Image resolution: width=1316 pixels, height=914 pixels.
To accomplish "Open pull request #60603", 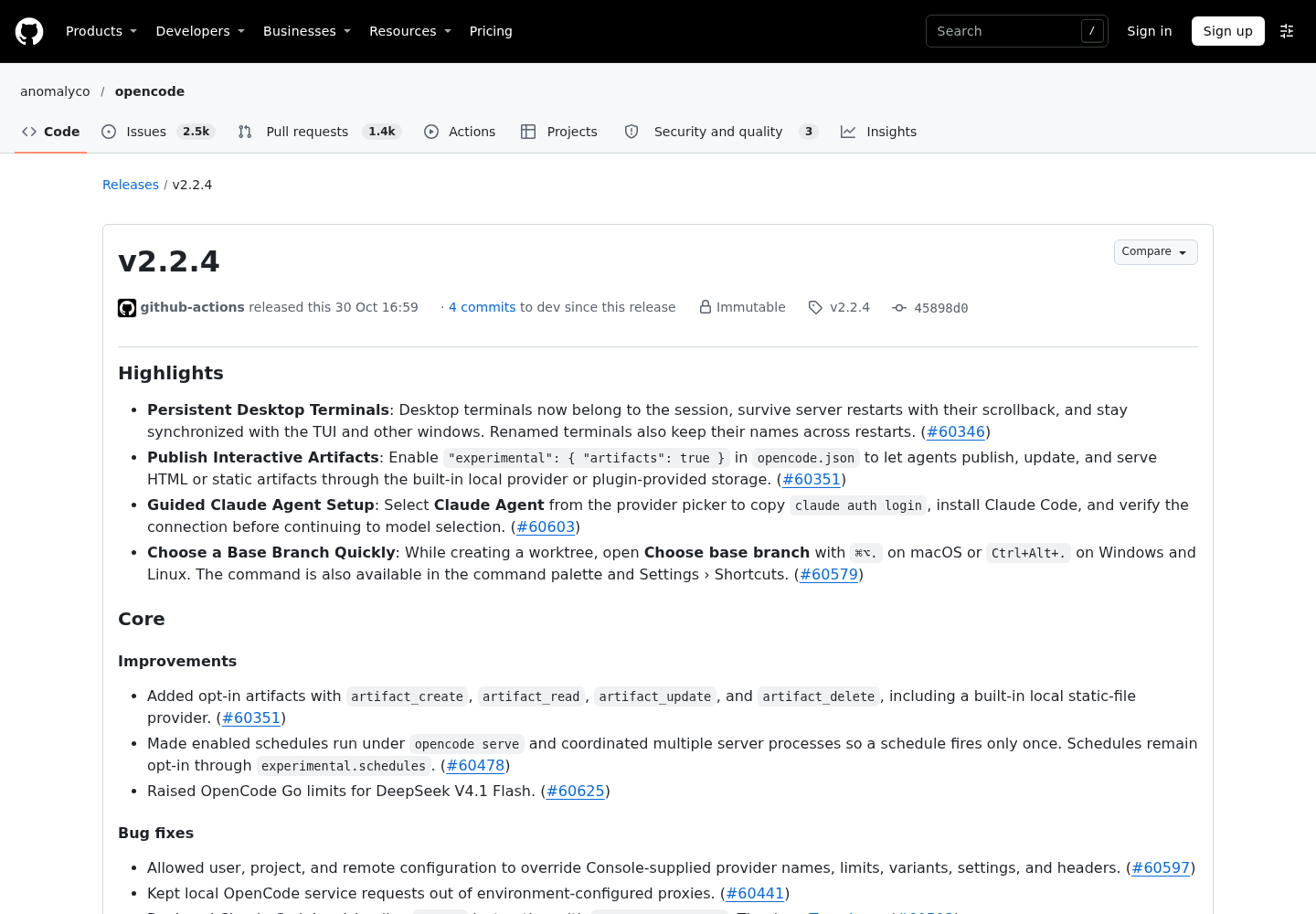I will tap(546, 526).
